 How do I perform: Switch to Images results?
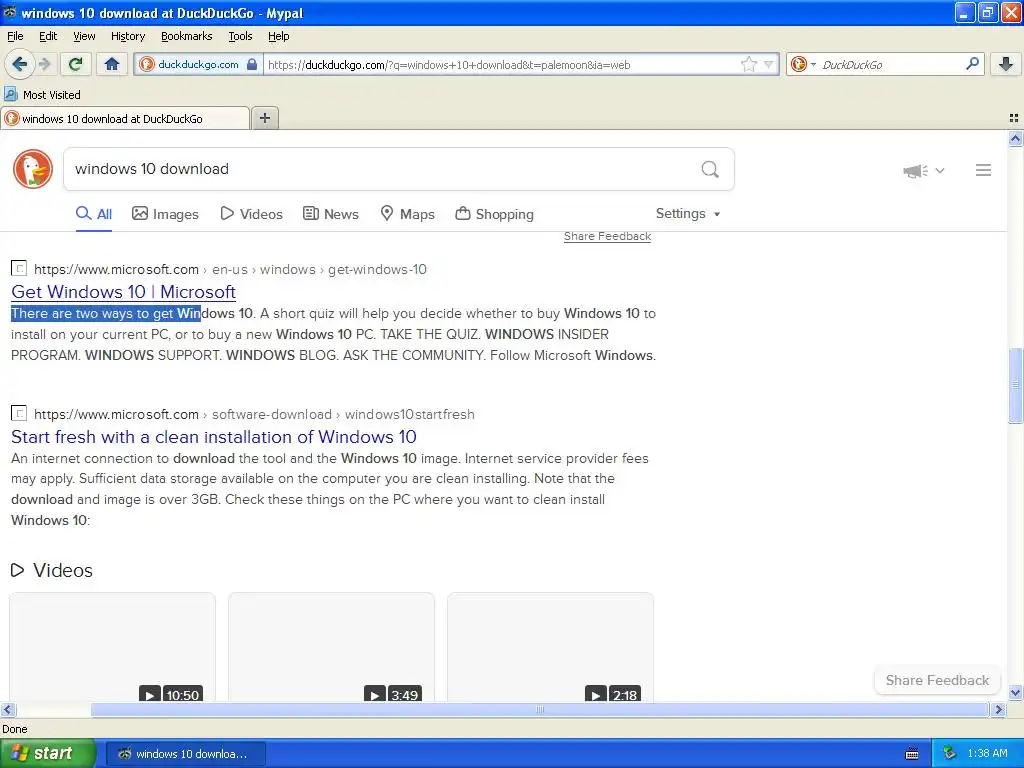[x=165, y=214]
